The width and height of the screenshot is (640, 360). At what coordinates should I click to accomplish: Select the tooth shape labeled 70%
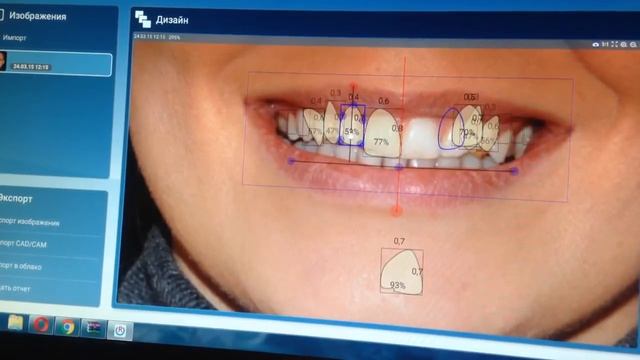click(468, 127)
